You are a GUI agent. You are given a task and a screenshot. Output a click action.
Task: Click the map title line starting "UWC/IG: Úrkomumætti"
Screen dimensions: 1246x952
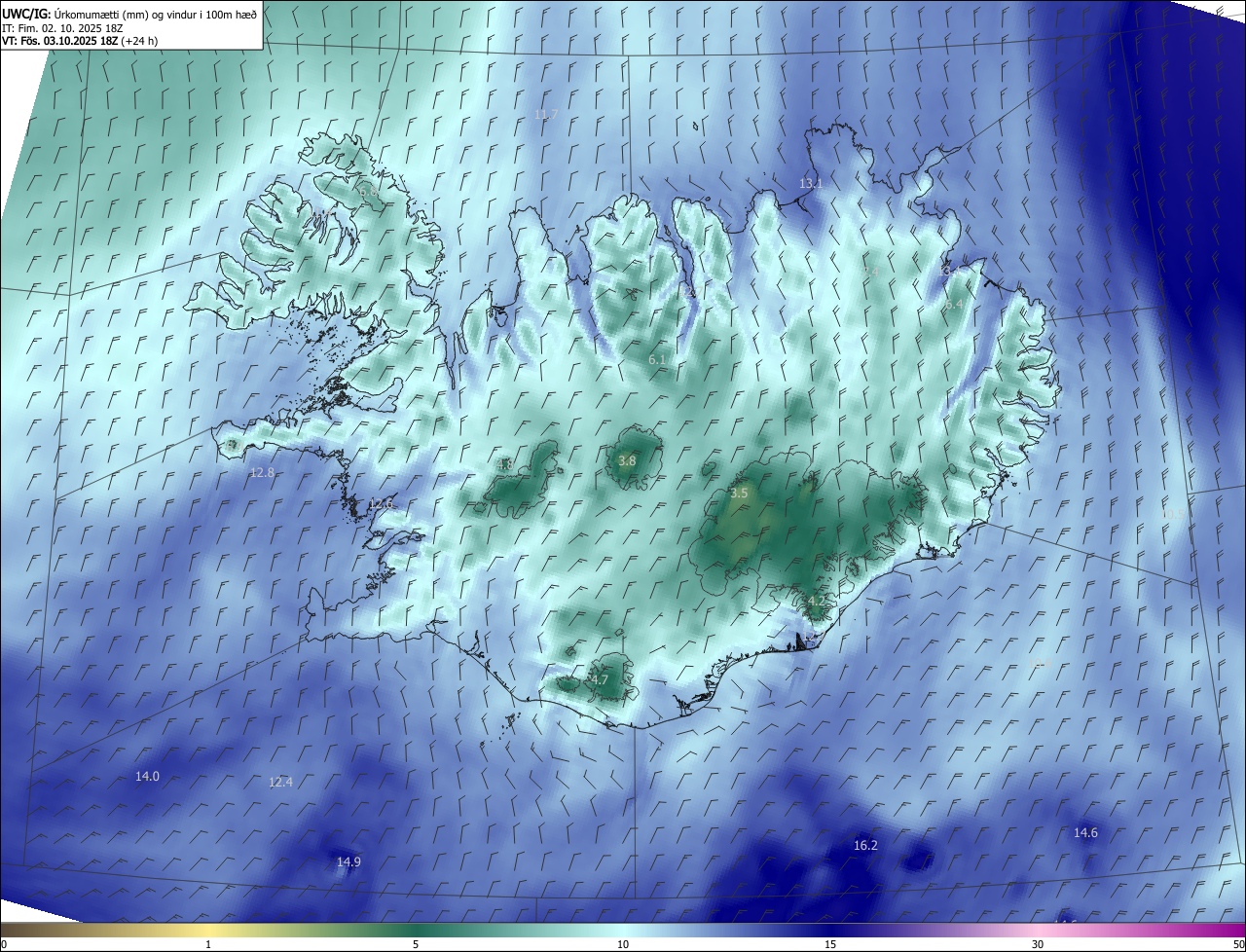click(129, 14)
